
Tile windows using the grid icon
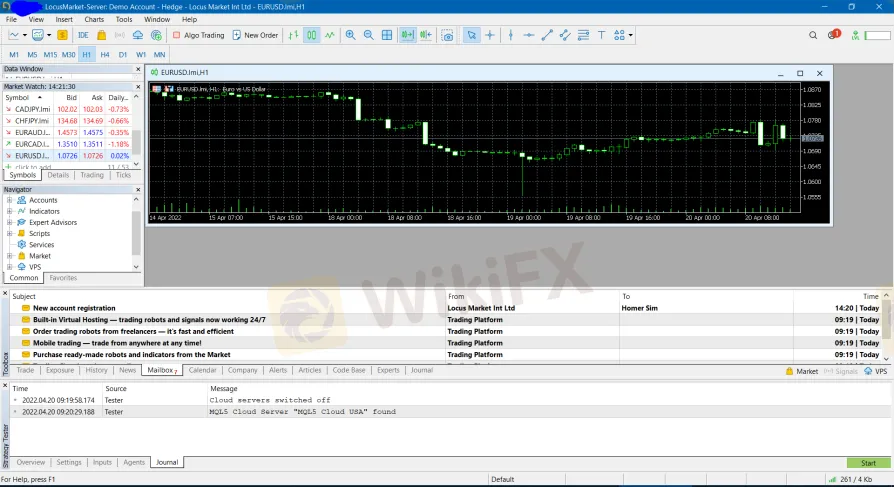[387, 35]
